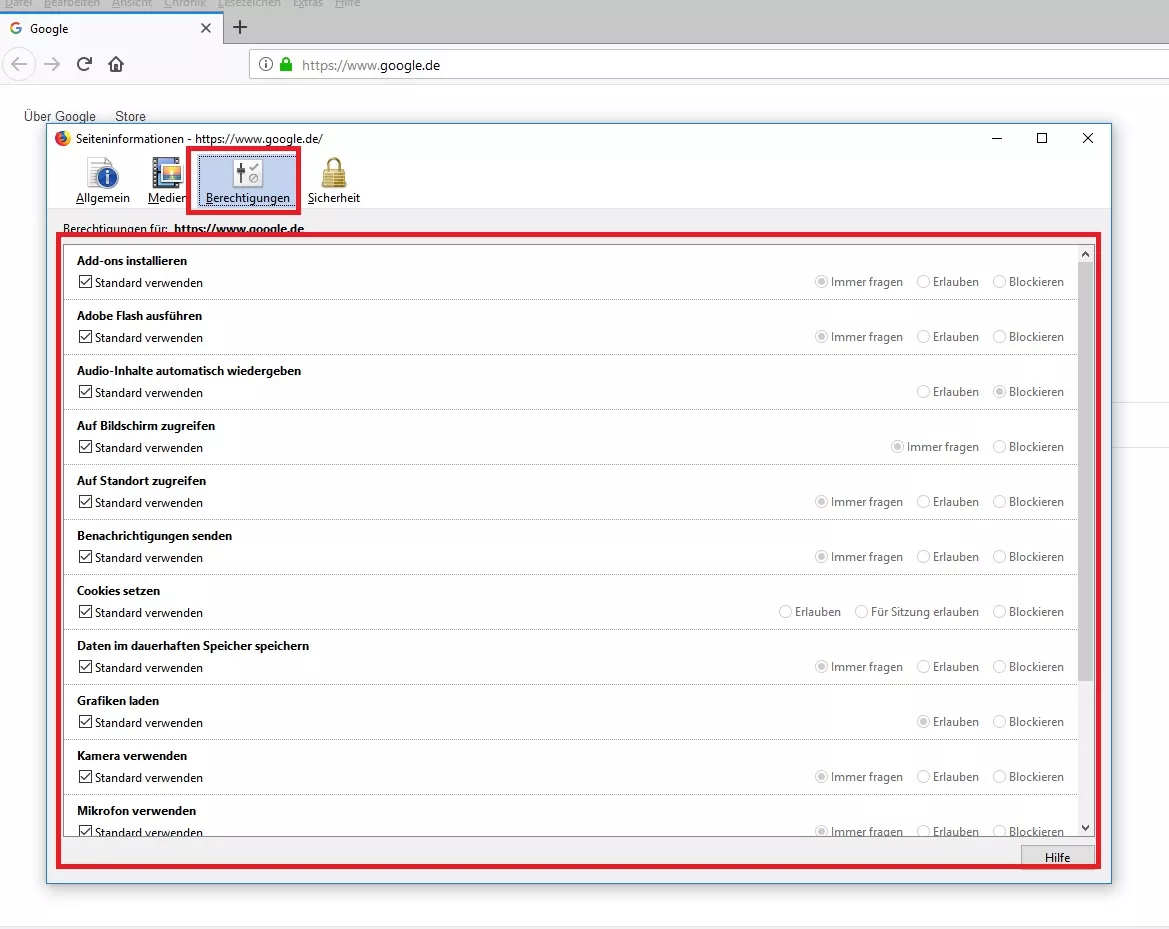Screen dimensions: 1169x929
Task: Click the browser forward arrow
Action: [51, 64]
